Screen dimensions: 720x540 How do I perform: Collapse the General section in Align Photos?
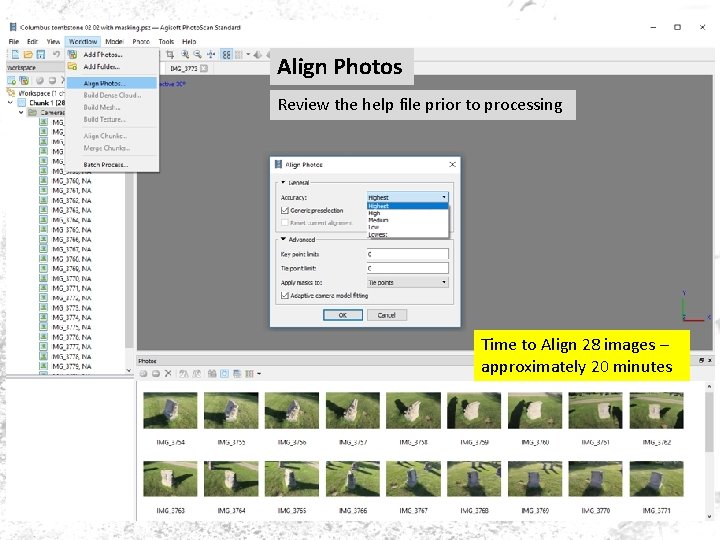coord(283,182)
